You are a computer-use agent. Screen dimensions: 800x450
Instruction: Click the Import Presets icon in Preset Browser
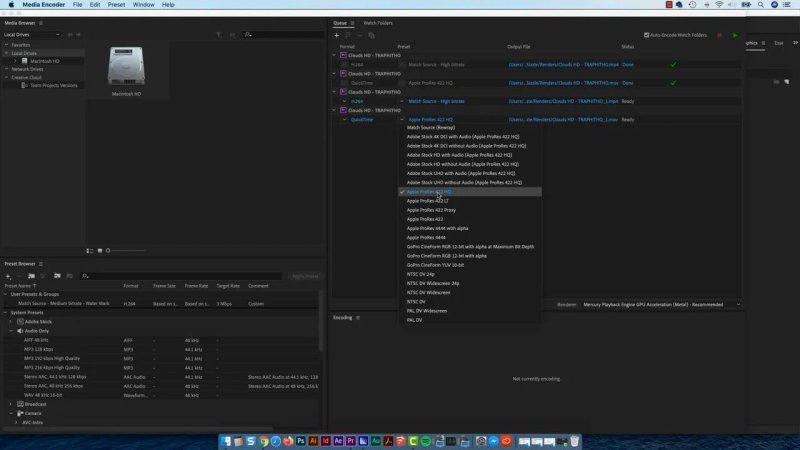click(x=57, y=276)
